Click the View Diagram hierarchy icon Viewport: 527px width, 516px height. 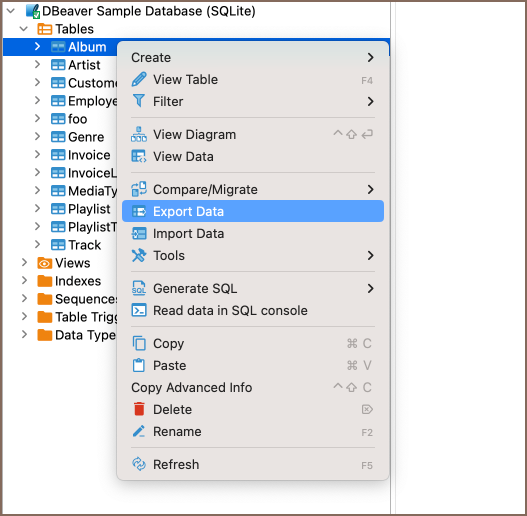coord(139,134)
